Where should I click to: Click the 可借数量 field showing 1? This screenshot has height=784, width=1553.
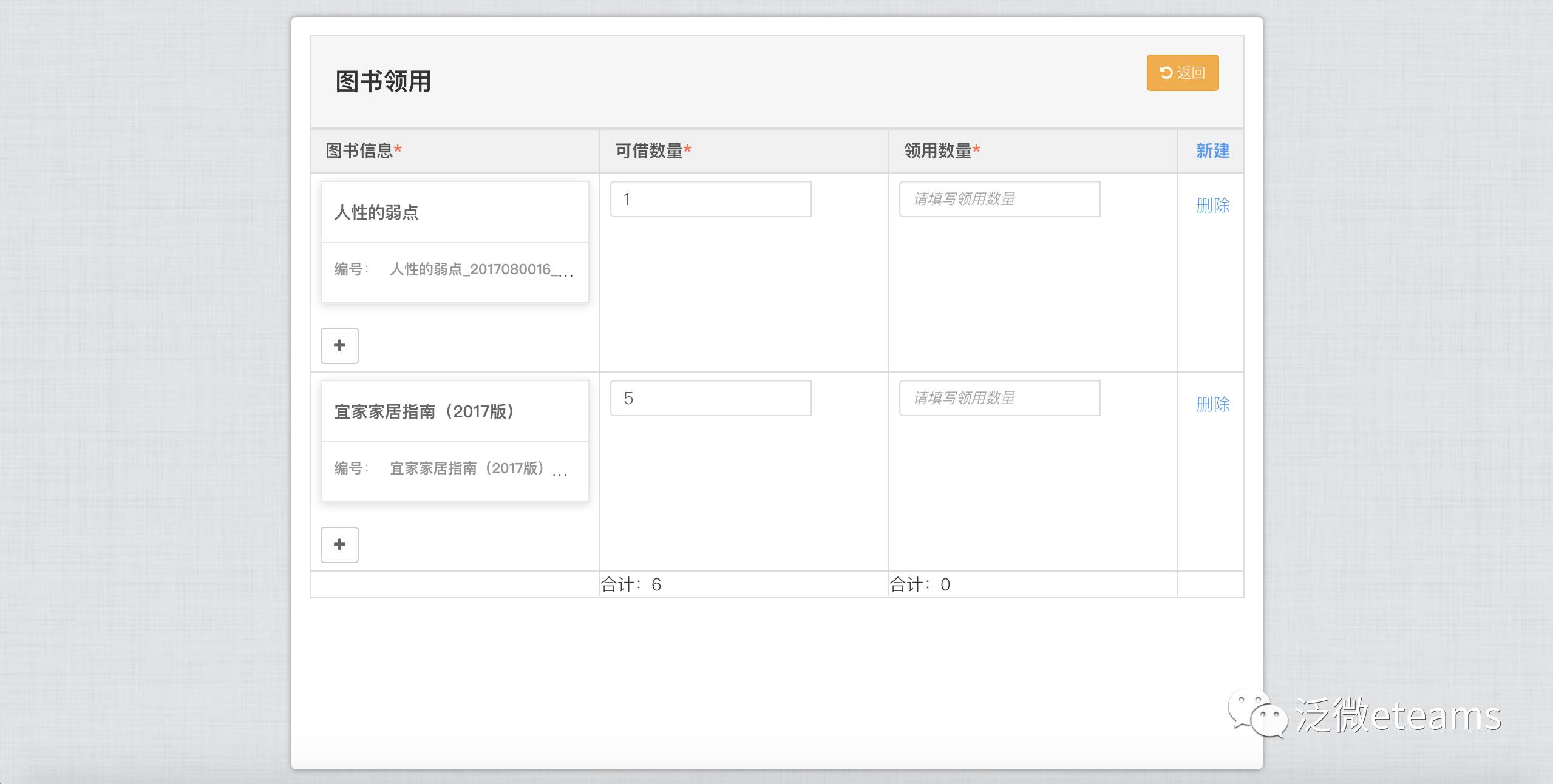(710, 199)
